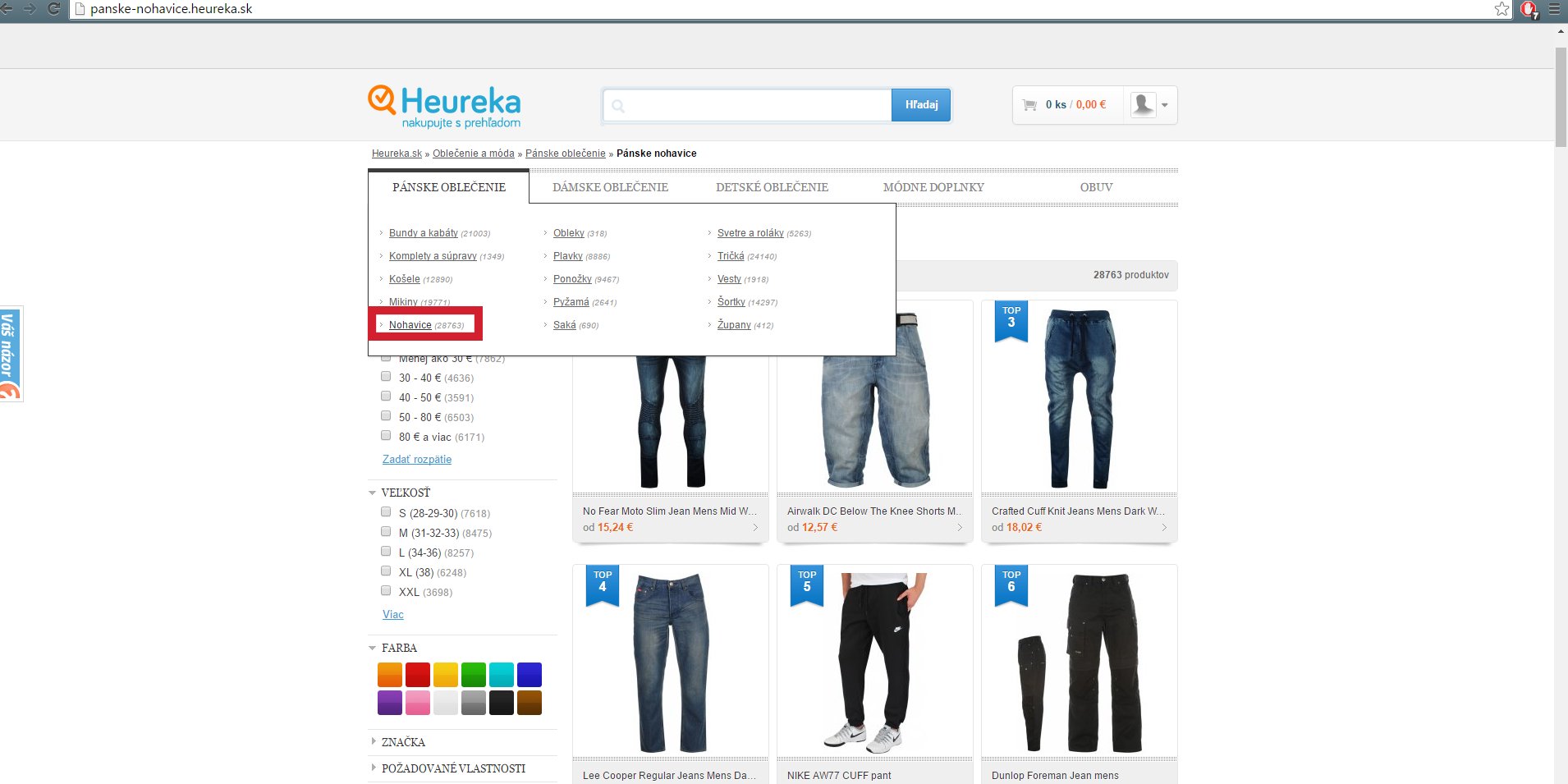Open browser menu hamburger icon
The image size is (1568, 784).
1554,9
